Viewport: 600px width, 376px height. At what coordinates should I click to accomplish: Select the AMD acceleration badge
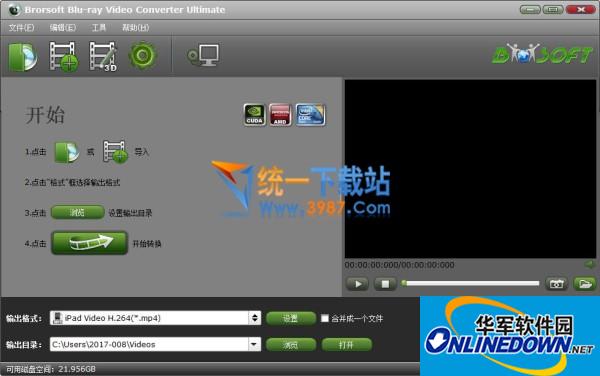tap(280, 115)
